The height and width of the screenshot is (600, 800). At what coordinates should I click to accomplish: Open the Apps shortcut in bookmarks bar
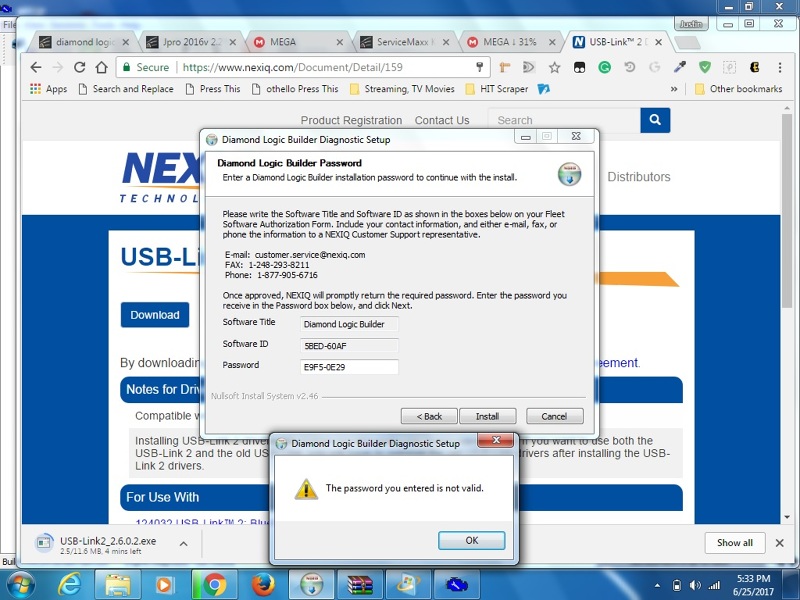click(48, 89)
